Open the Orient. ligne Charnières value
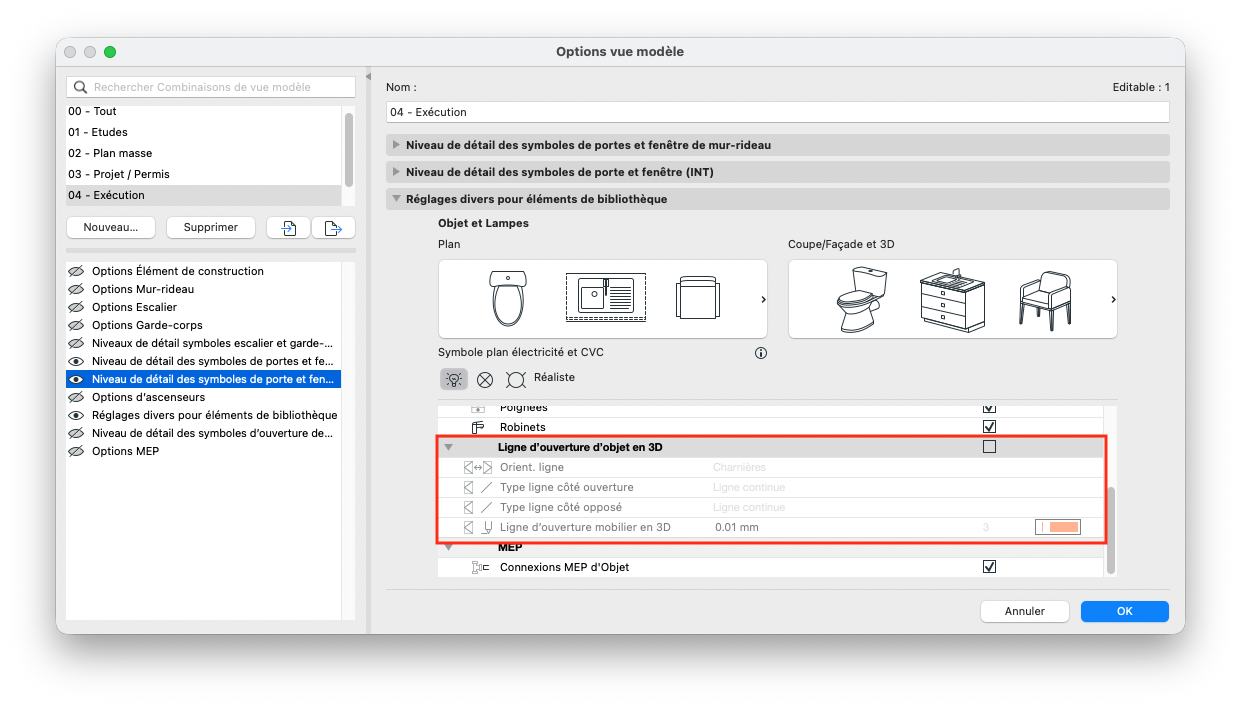The height and width of the screenshot is (708, 1241). pyautogui.click(x=739, y=467)
